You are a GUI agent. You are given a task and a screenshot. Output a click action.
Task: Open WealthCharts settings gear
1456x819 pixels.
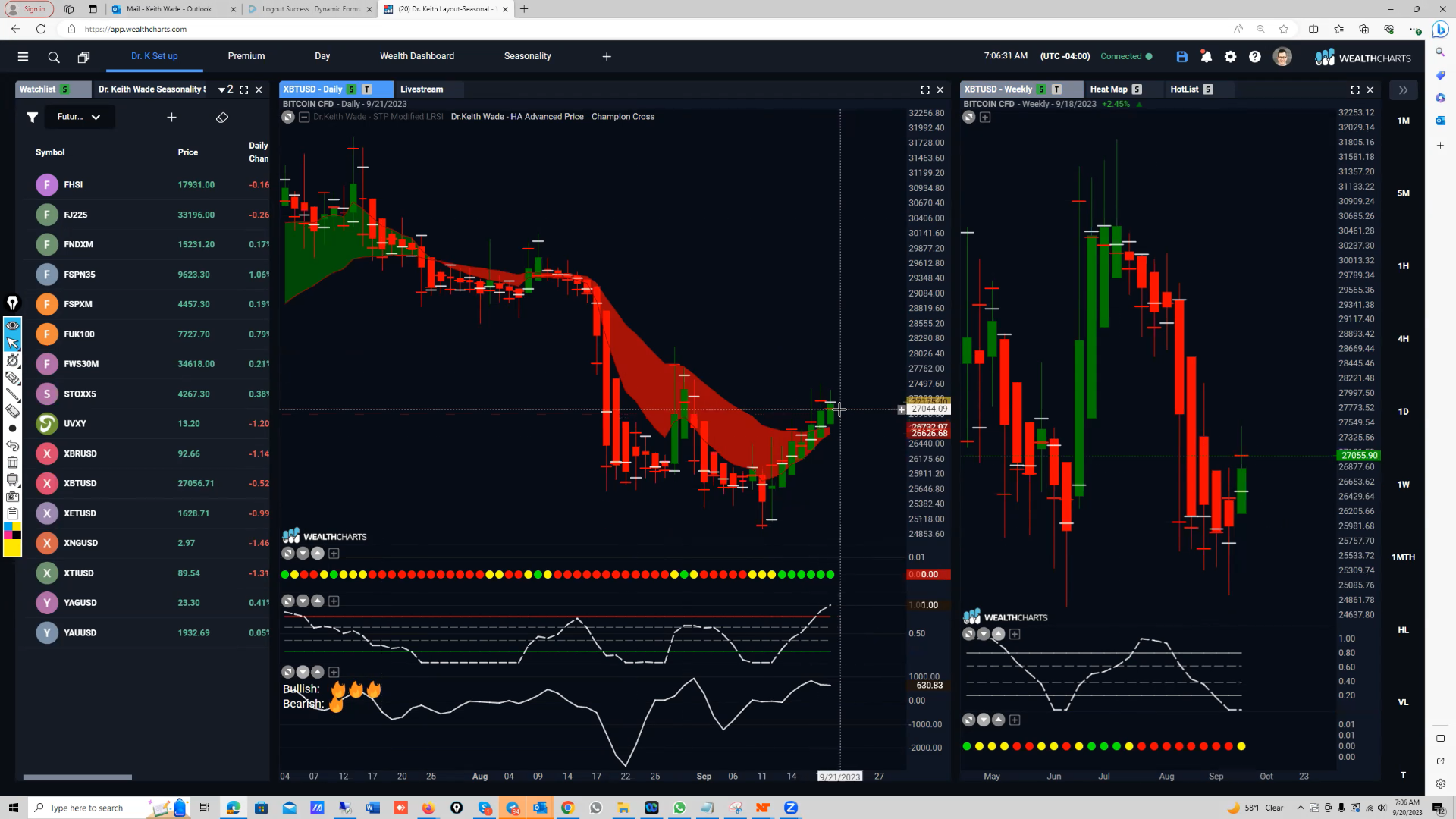coord(1230,57)
